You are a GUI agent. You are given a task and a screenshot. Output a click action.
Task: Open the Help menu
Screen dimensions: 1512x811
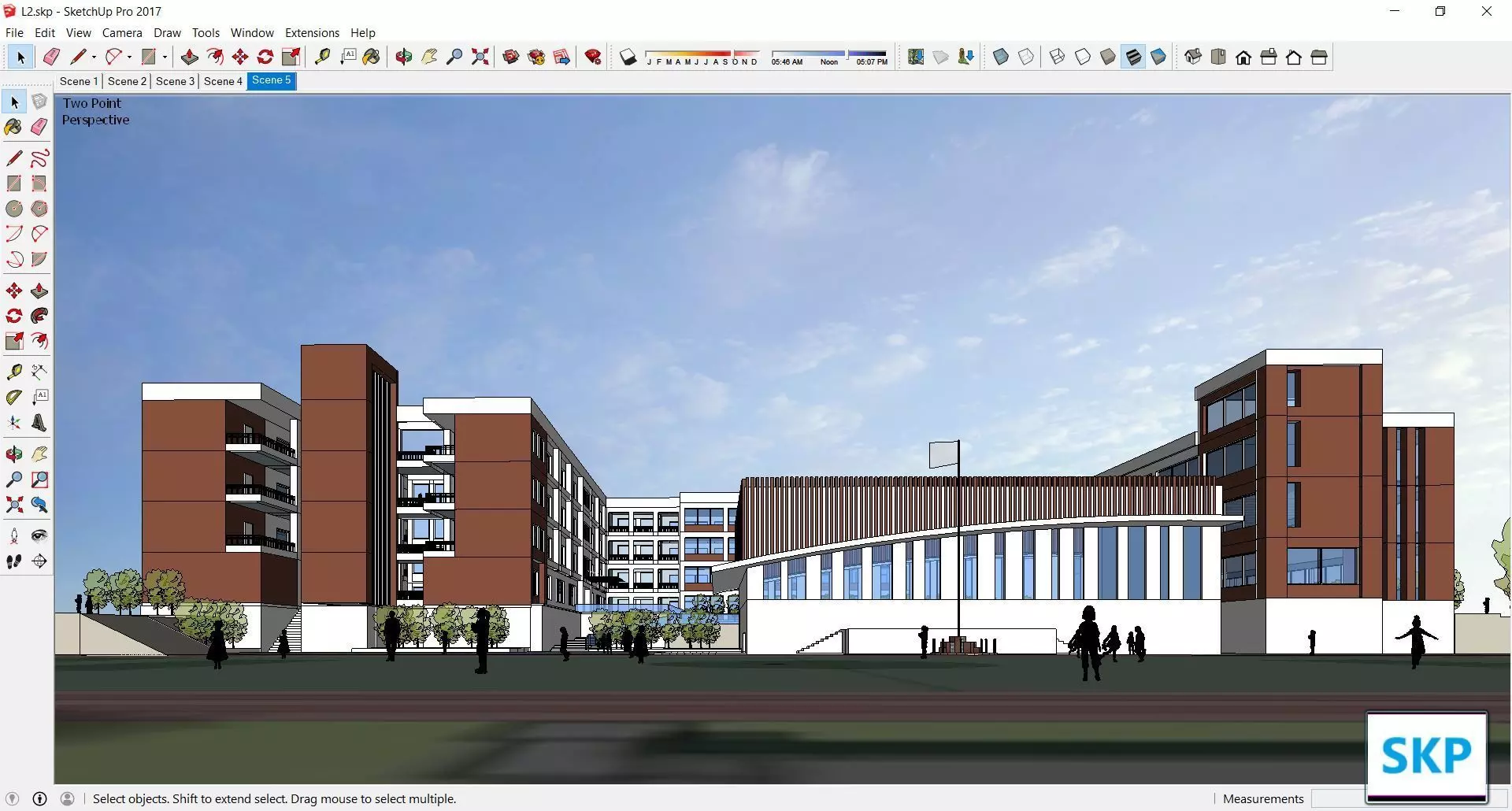[363, 32]
